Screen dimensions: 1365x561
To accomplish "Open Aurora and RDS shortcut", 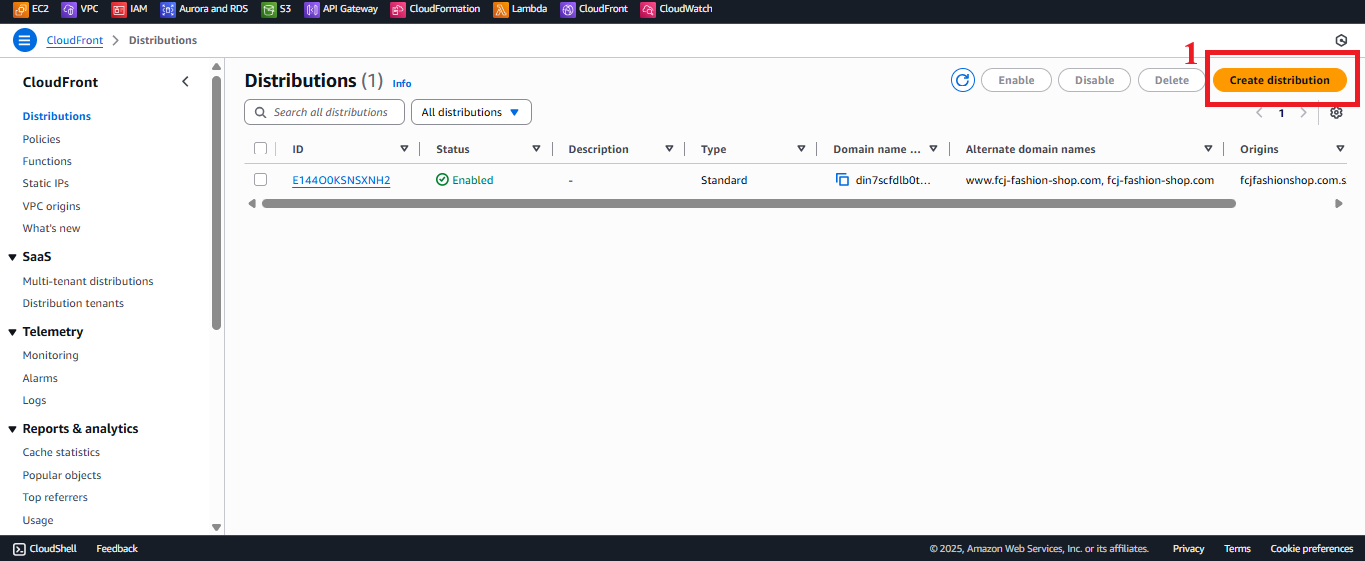I will tap(204, 9).
